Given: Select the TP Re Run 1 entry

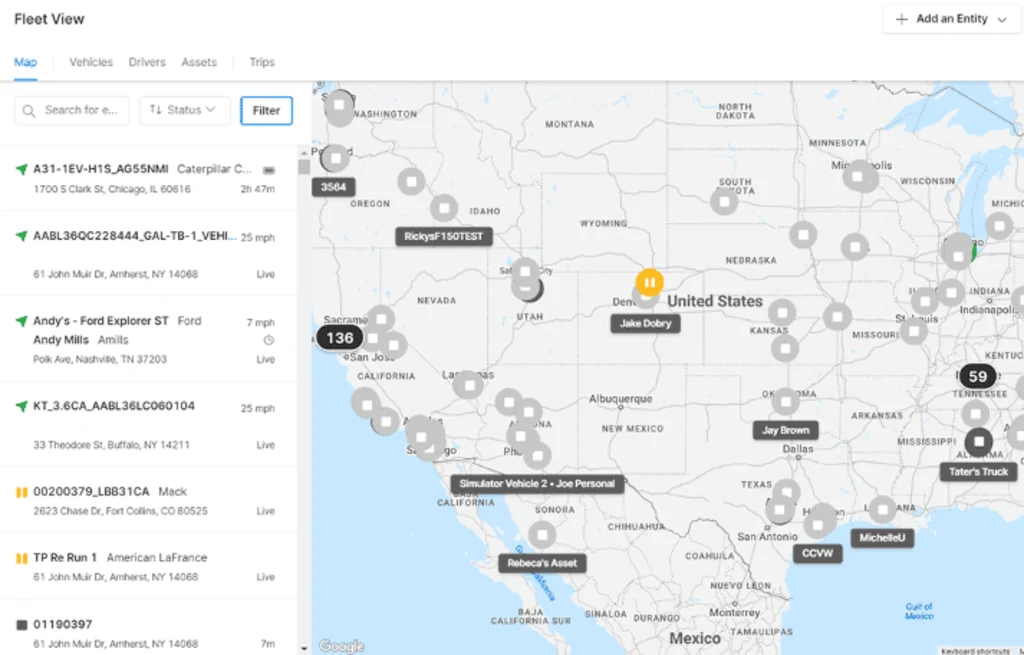Looking at the screenshot, I should [x=148, y=566].
